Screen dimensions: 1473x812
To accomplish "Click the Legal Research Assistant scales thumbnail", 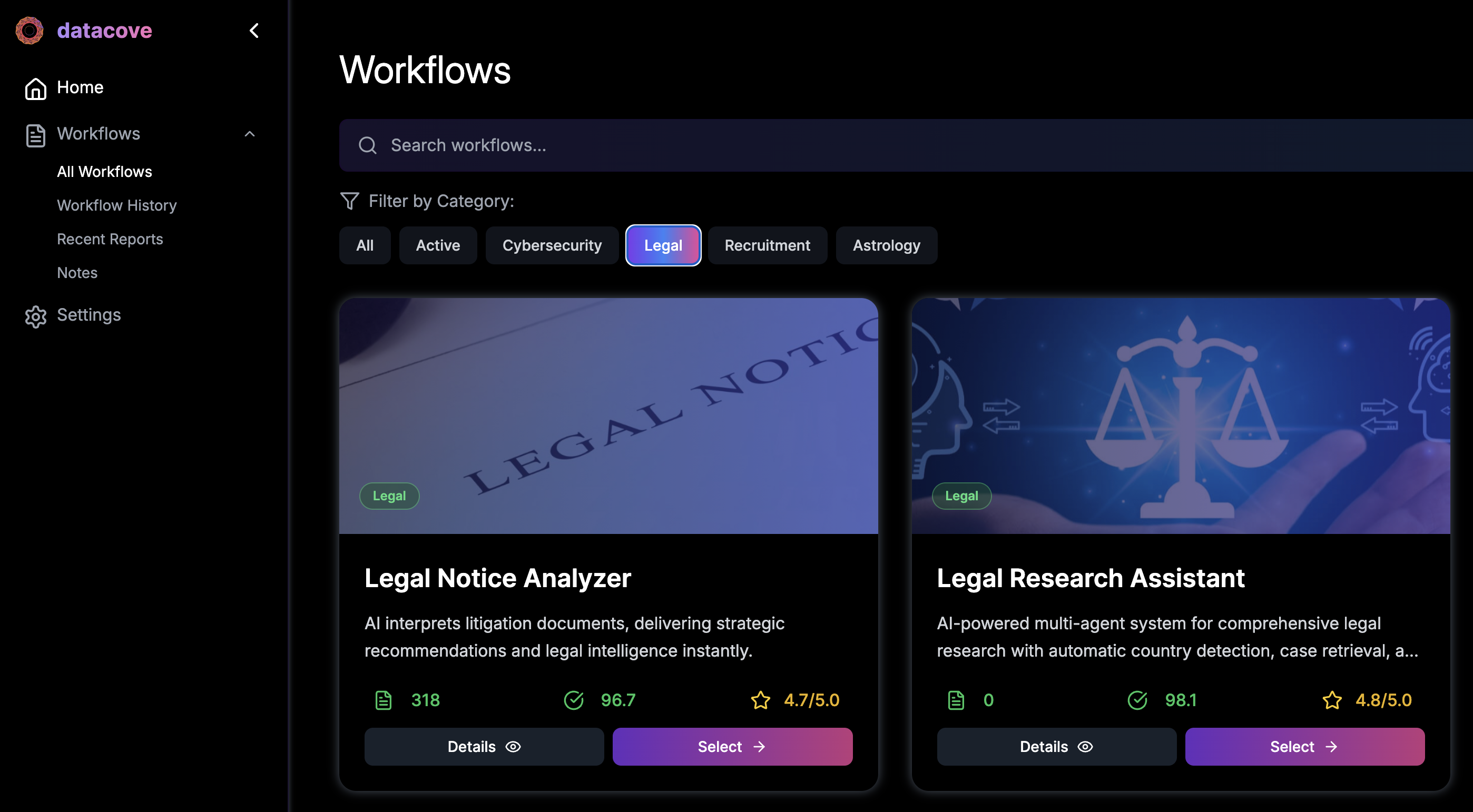I will (x=1180, y=415).
